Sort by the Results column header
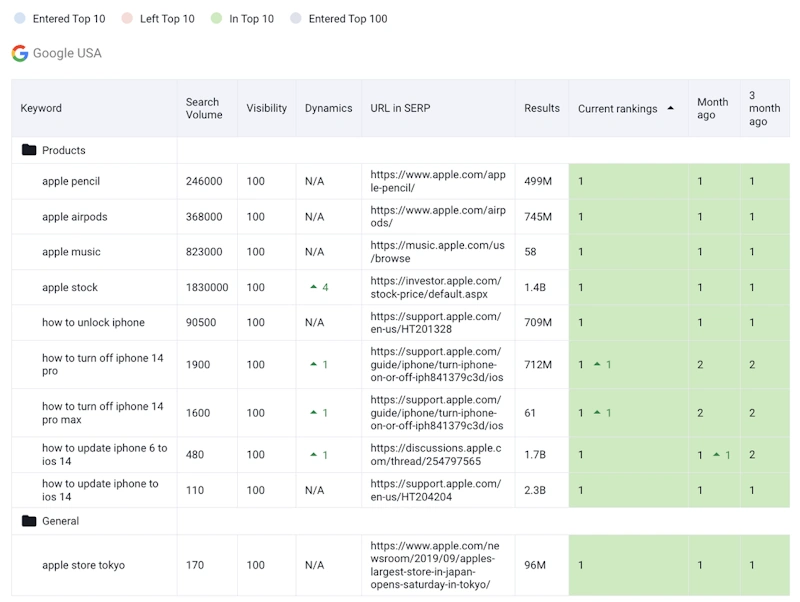The width and height of the screenshot is (800, 602). click(542, 108)
